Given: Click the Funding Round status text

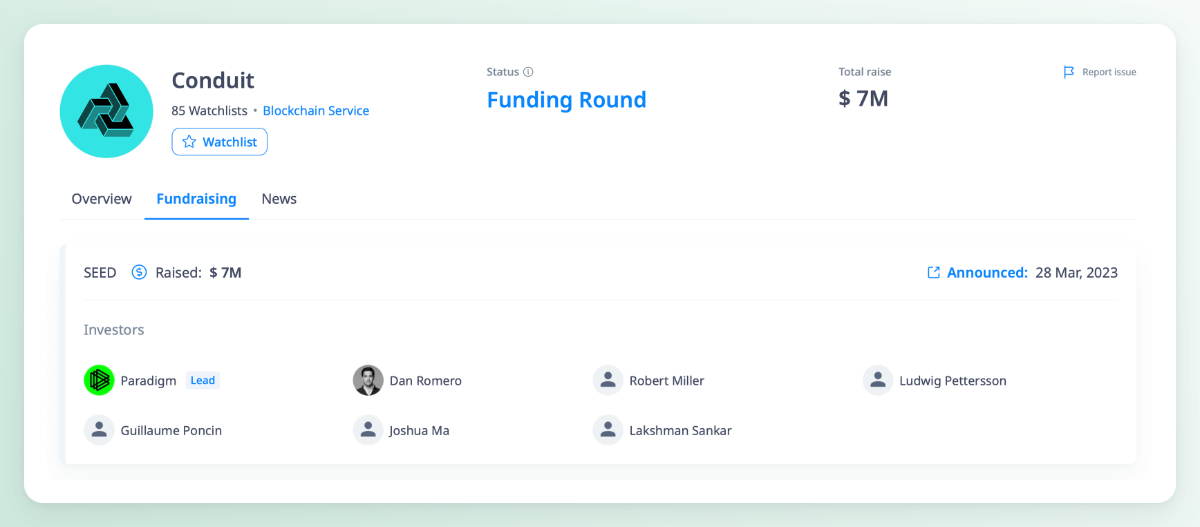Looking at the screenshot, I should tap(566, 100).
